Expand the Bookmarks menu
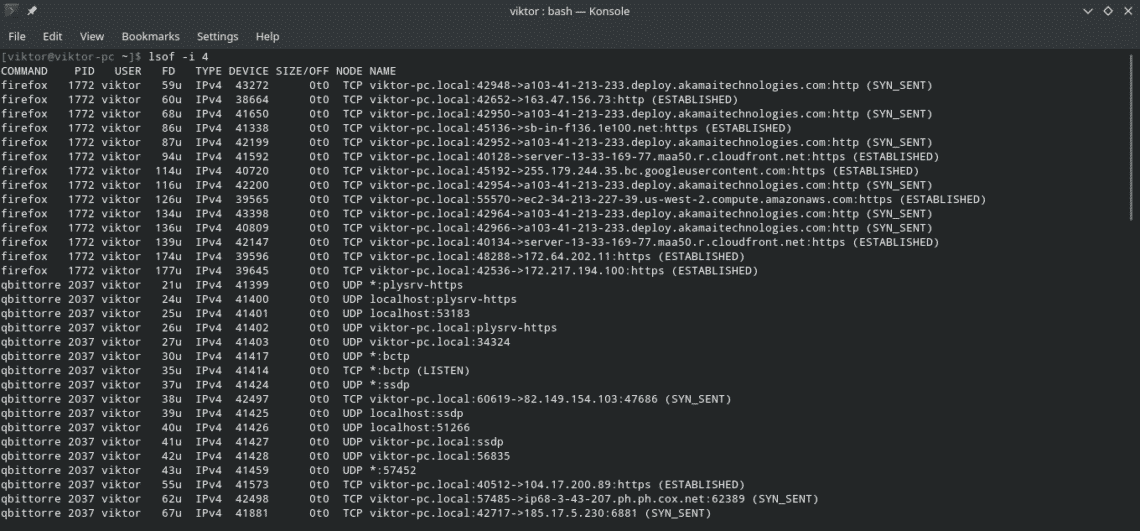This screenshot has height=531, width=1140. [x=150, y=36]
